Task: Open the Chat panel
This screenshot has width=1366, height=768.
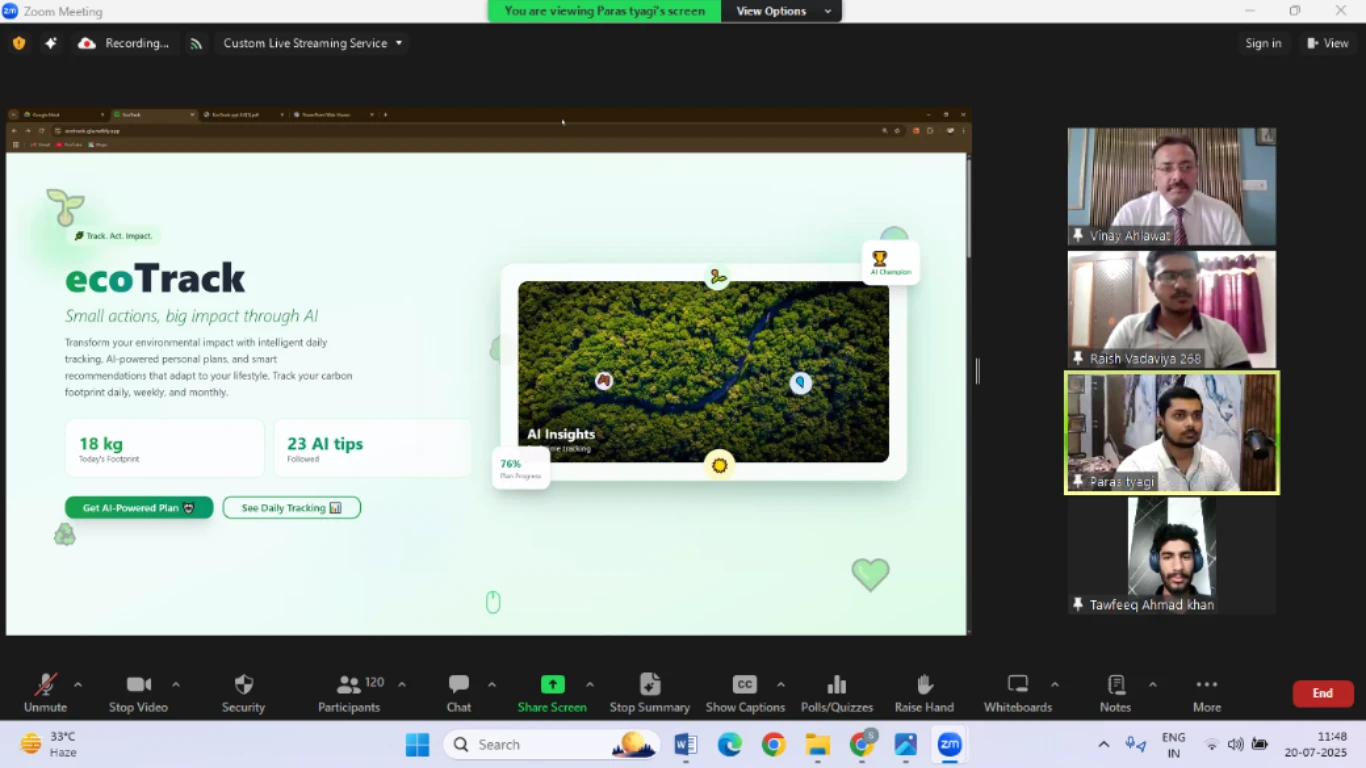Action: pyautogui.click(x=459, y=685)
